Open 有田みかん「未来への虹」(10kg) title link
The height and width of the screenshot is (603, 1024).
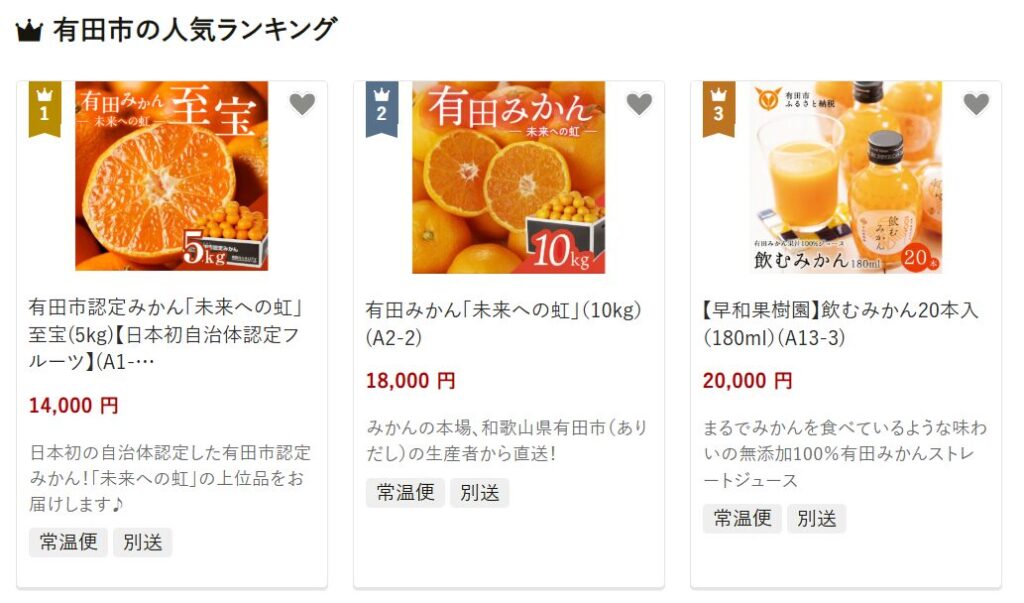[504, 323]
